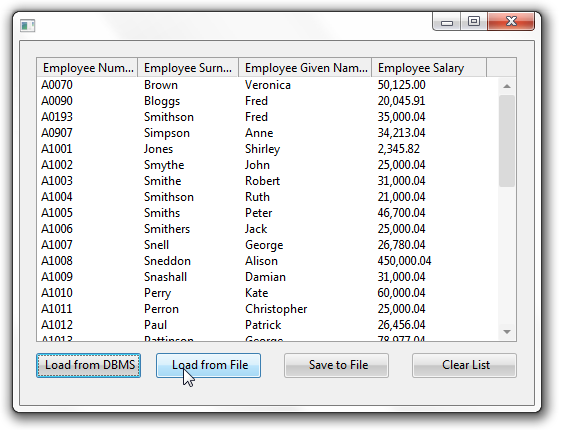Sort by Employee Number column header
The width and height of the screenshot is (568, 430).
click(87, 67)
